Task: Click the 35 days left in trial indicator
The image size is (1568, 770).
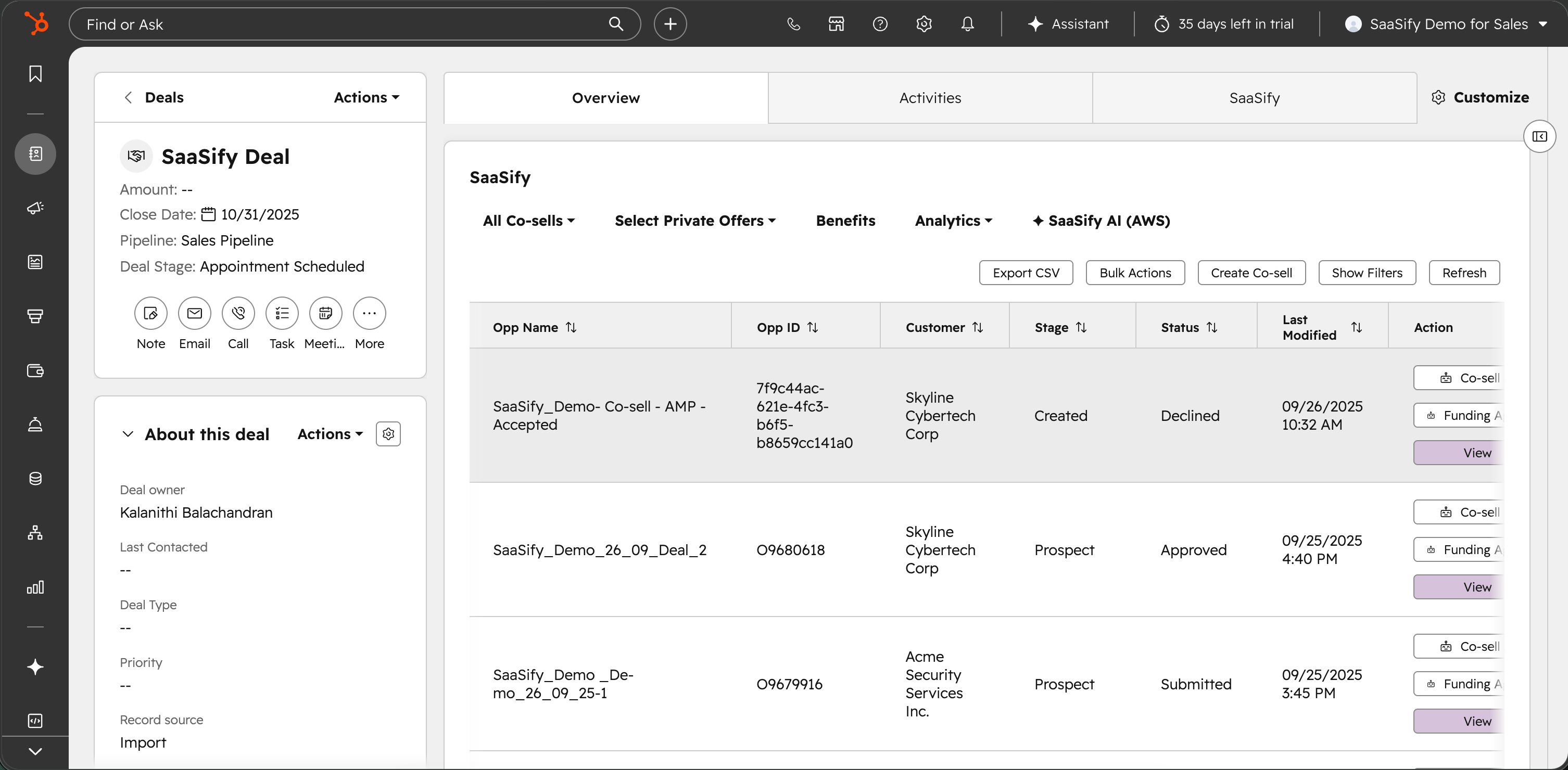Action: pyautogui.click(x=1224, y=24)
